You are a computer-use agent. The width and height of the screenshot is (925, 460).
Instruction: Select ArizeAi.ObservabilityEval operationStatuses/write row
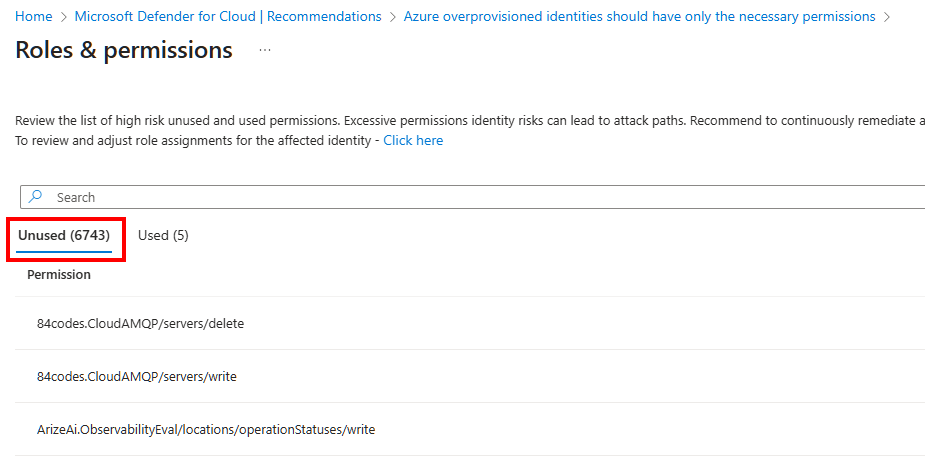(x=205, y=430)
